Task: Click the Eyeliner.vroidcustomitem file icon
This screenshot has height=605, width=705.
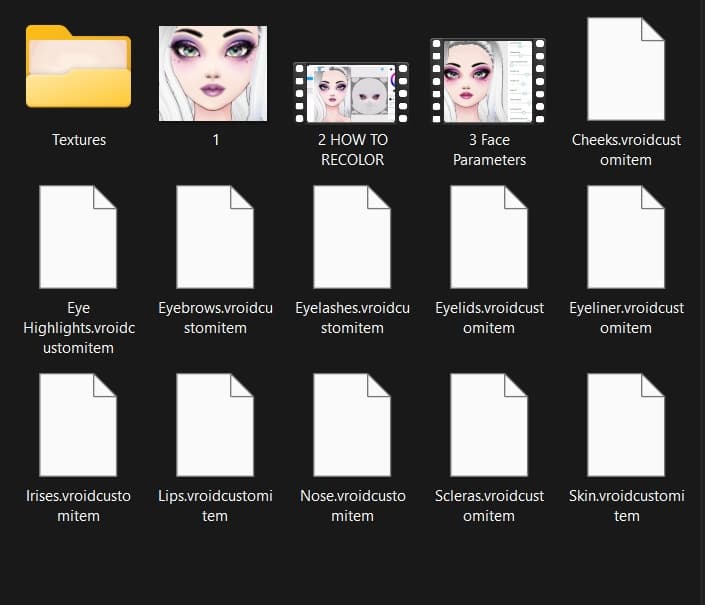Action: pos(626,237)
